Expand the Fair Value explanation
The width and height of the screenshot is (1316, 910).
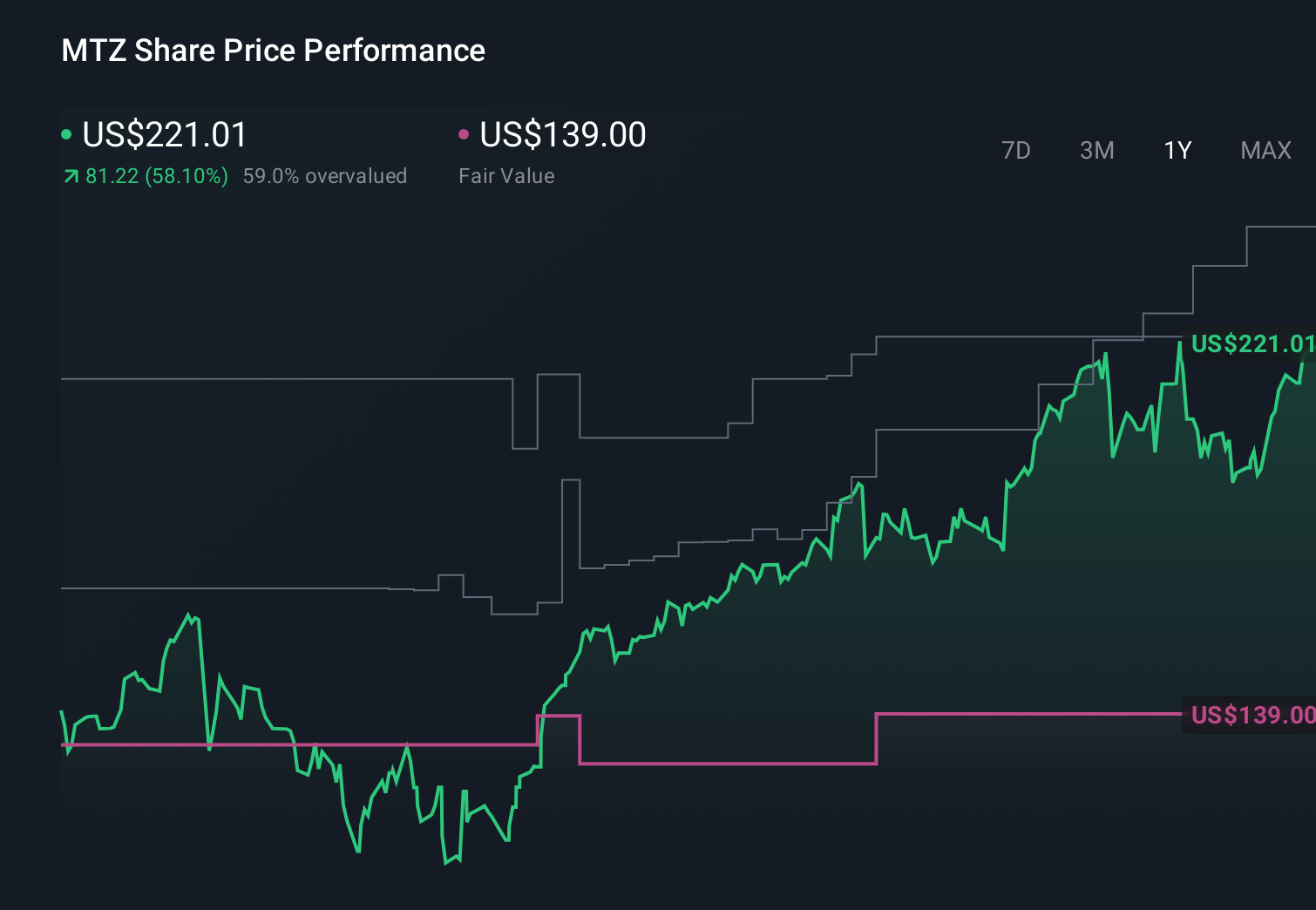coord(506,176)
